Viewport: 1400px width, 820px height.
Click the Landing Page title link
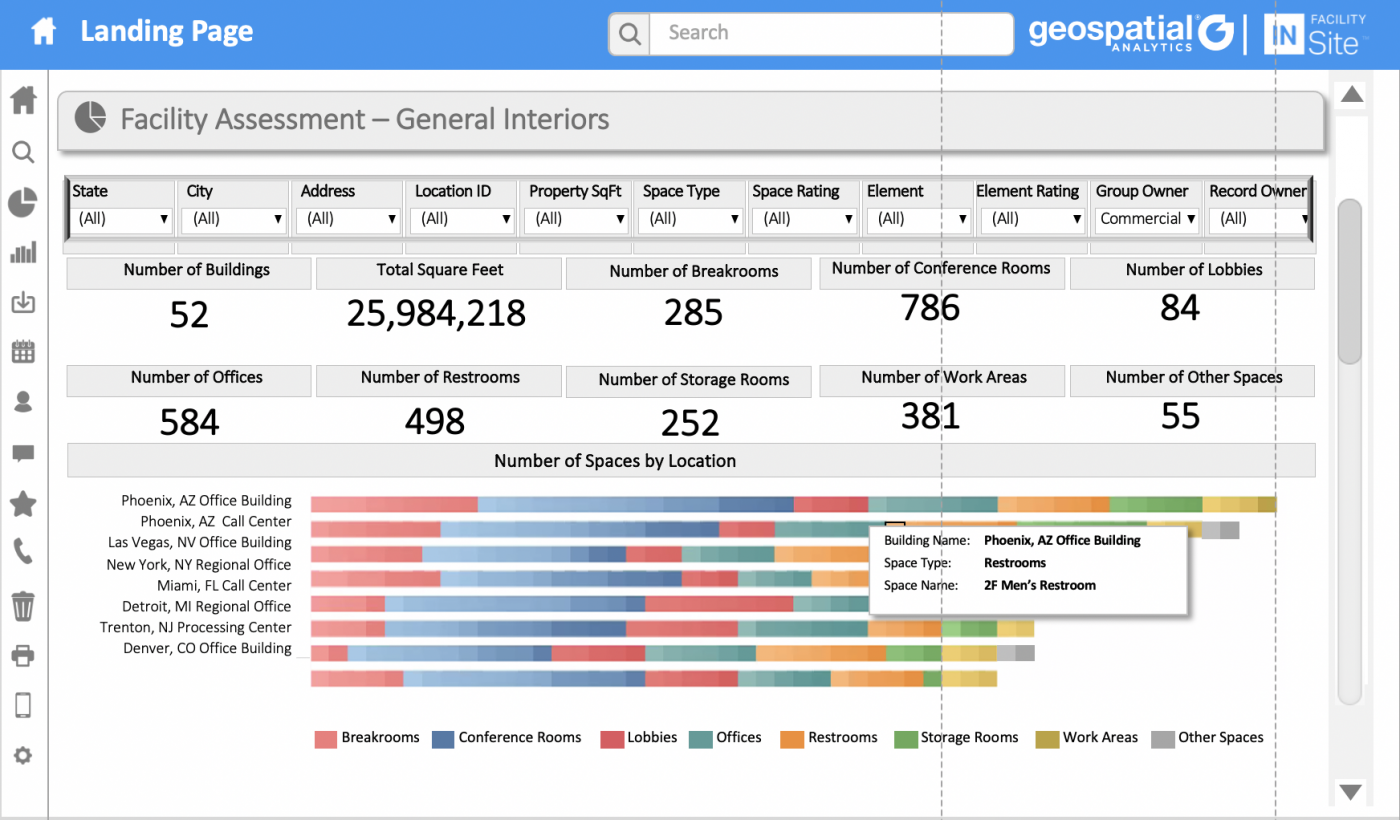tap(167, 32)
